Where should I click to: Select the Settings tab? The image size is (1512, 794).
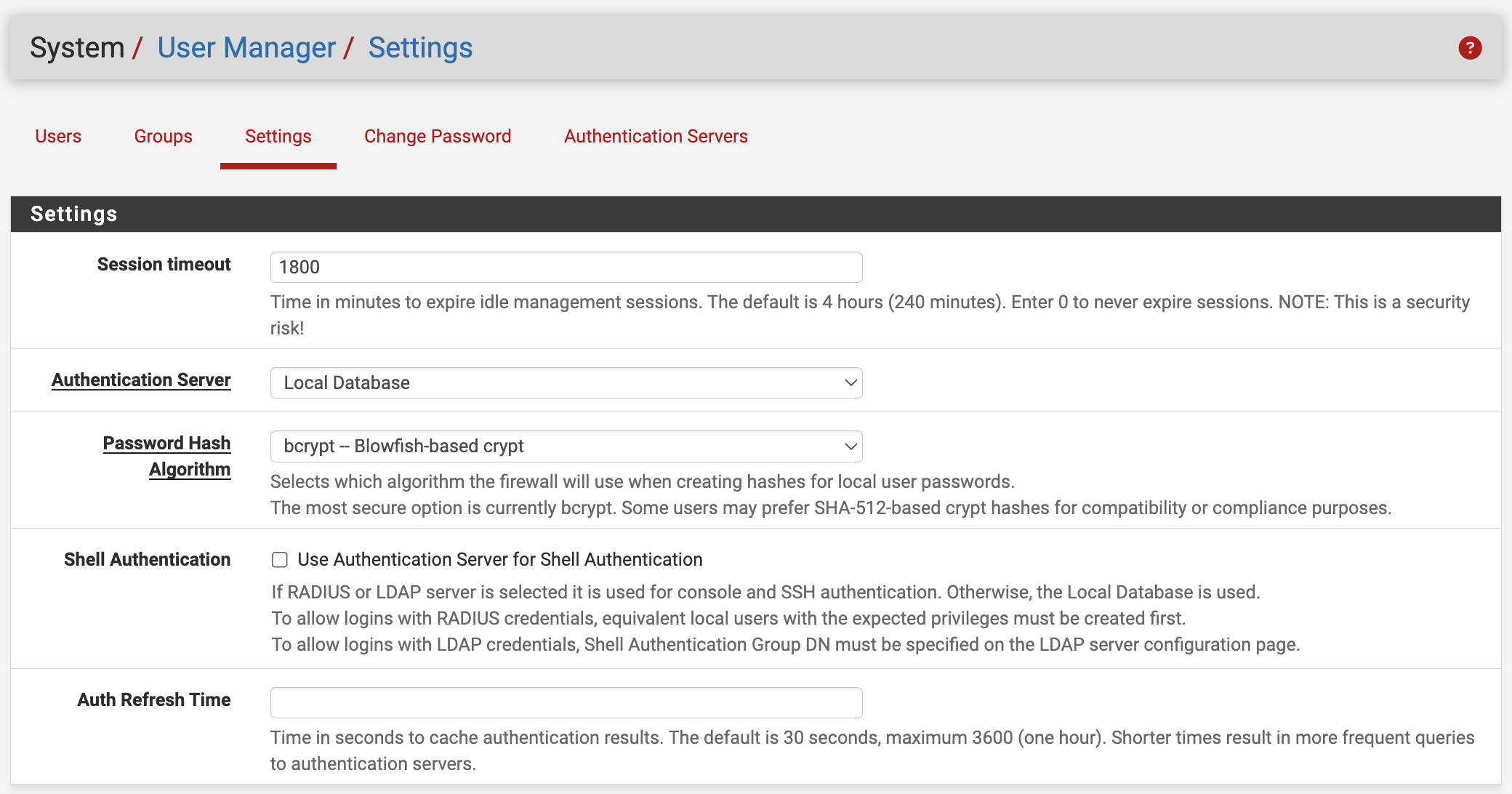278,136
